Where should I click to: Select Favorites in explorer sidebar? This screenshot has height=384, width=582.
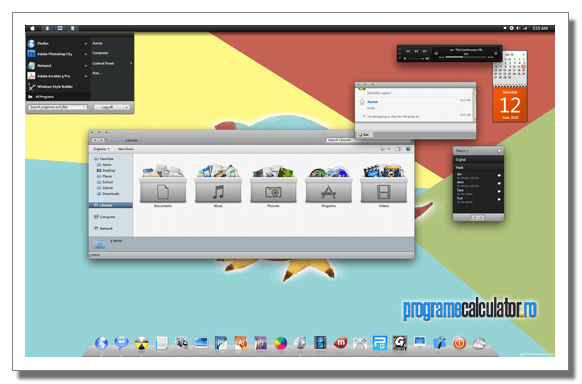pos(104,159)
